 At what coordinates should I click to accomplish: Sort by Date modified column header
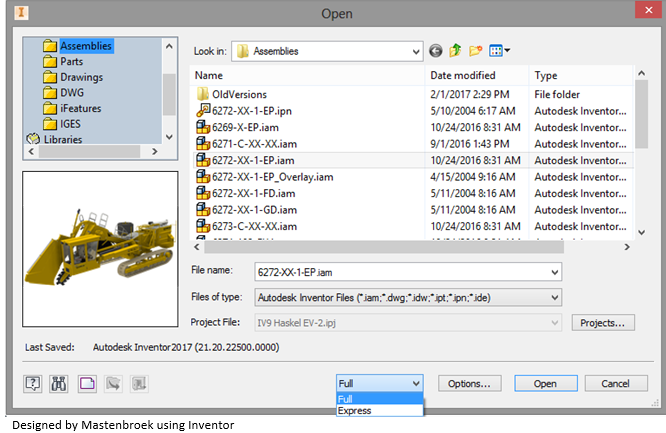[x=477, y=76]
